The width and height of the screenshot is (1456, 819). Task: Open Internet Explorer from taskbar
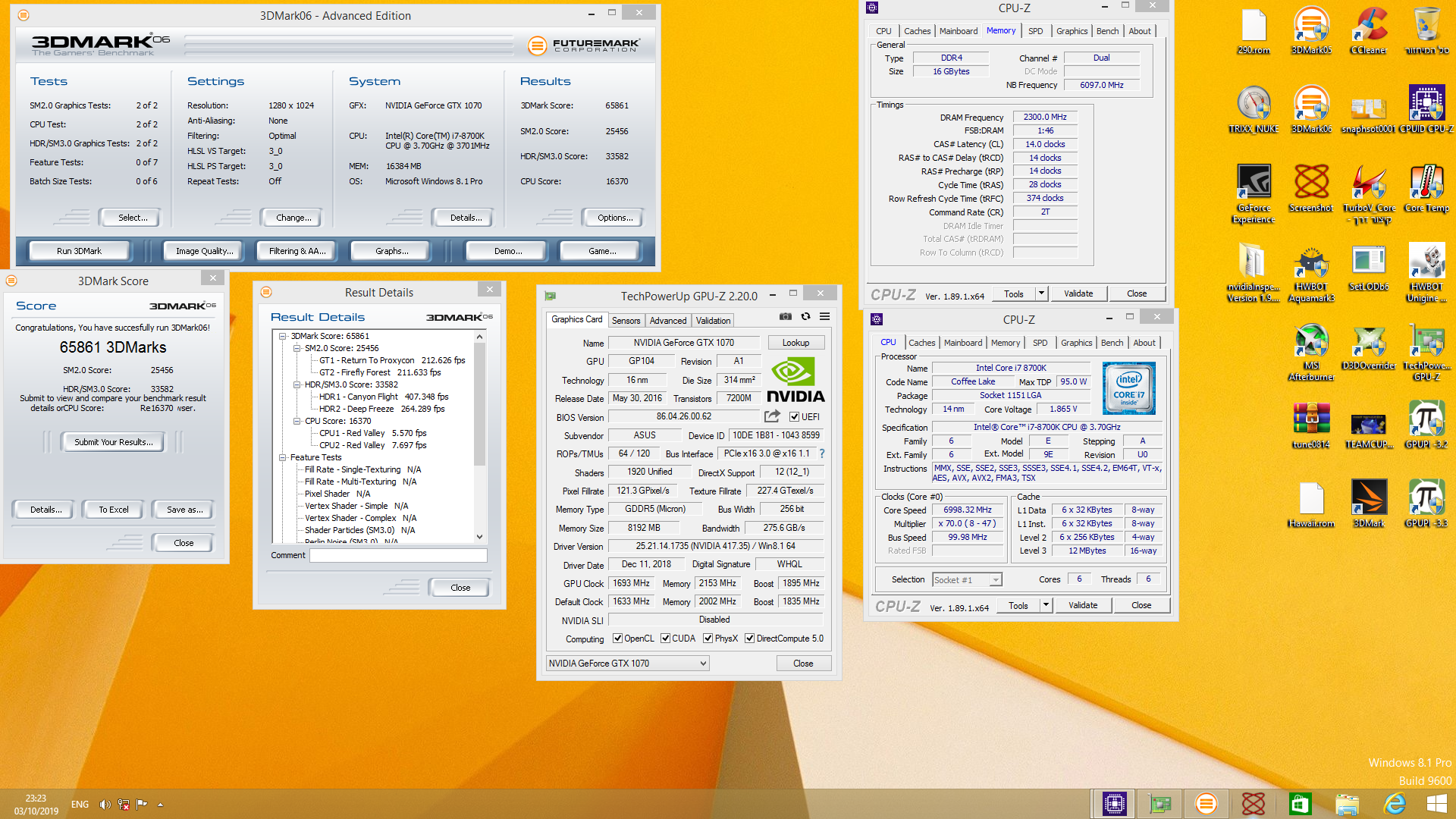point(1395,804)
